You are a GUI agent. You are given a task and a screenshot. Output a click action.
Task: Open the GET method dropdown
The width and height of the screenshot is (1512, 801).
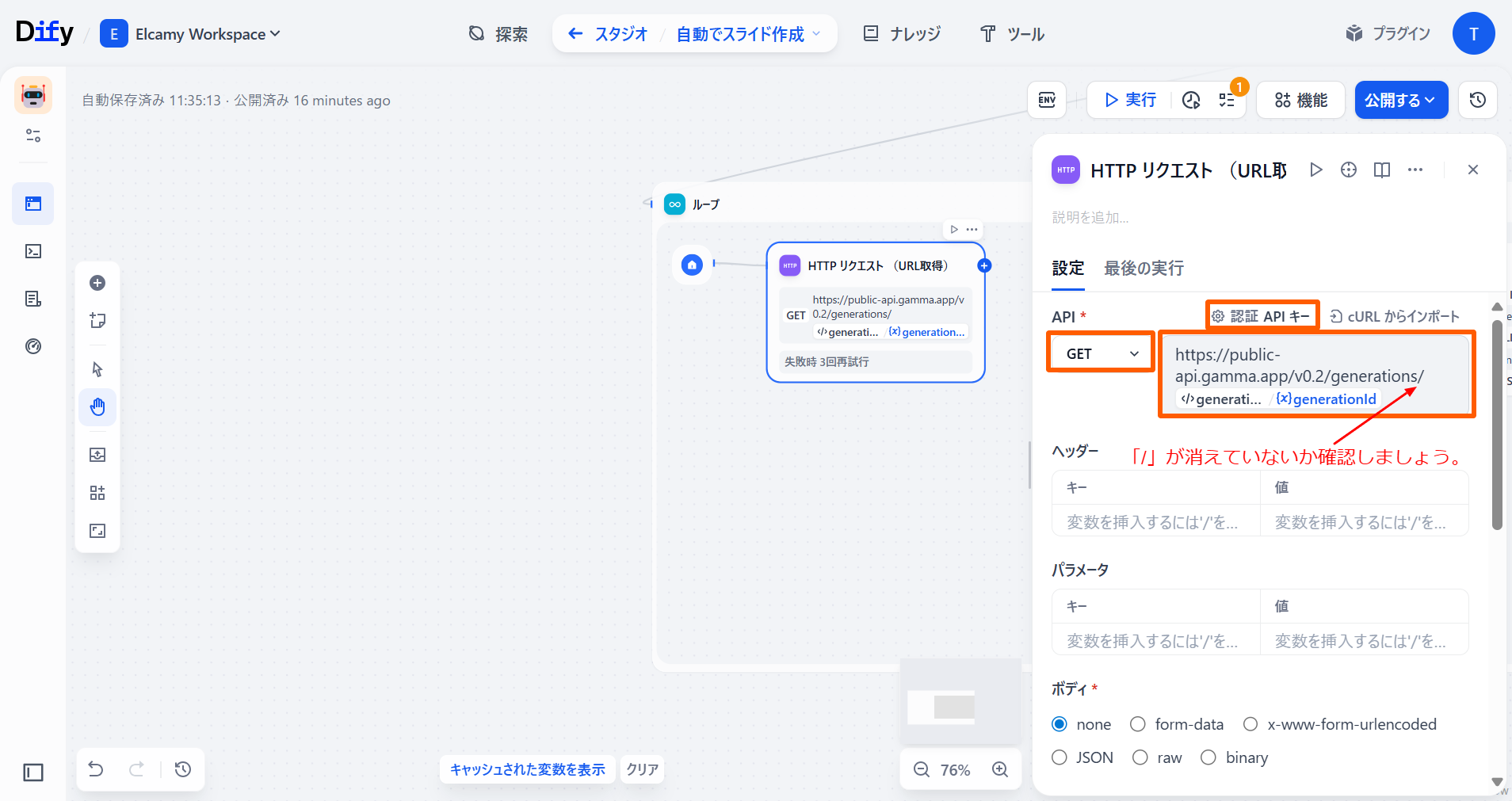click(1102, 353)
